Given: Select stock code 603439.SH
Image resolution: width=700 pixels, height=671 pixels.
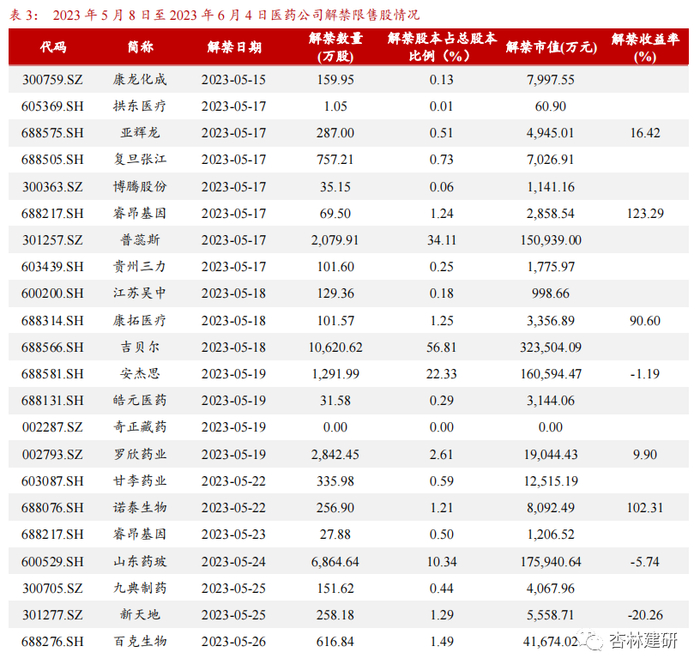Looking at the screenshot, I should (53, 267).
